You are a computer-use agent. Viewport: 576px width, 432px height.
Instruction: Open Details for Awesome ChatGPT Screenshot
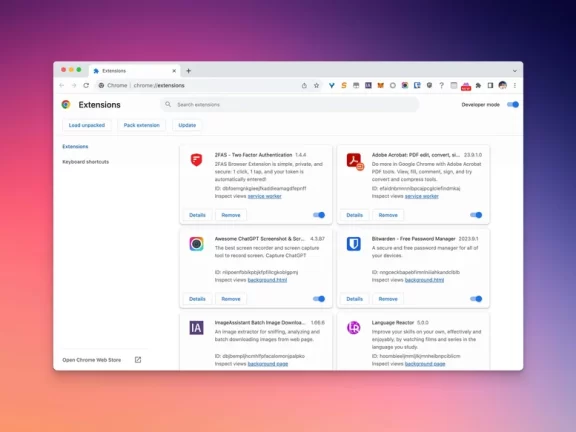[197, 299]
